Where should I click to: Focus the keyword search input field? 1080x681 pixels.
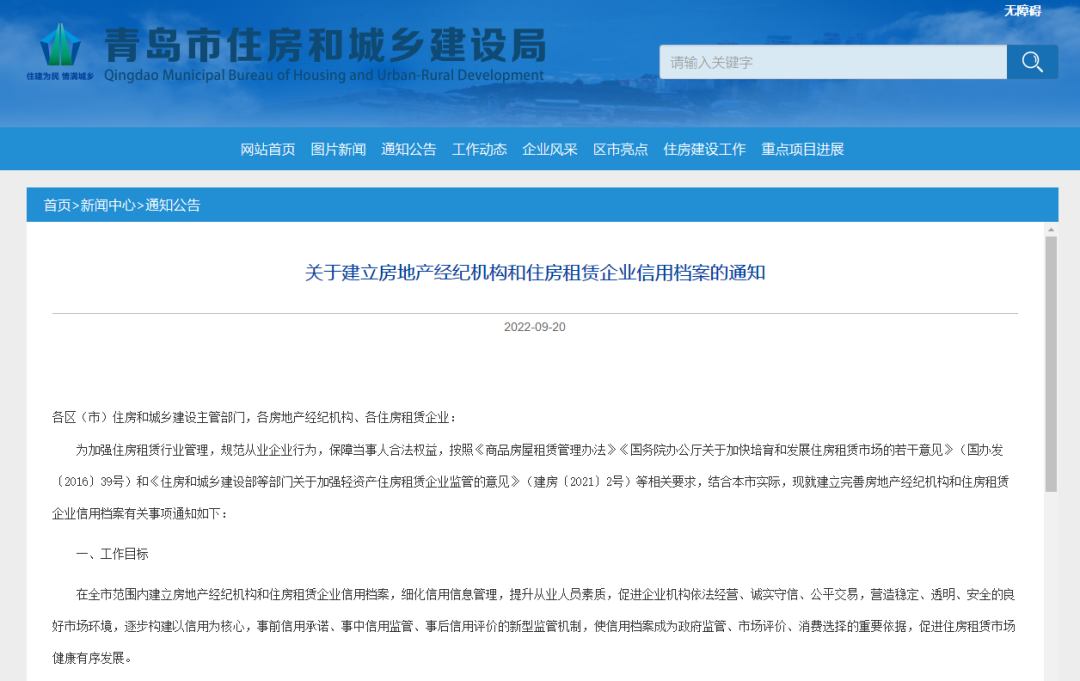[x=833, y=62]
